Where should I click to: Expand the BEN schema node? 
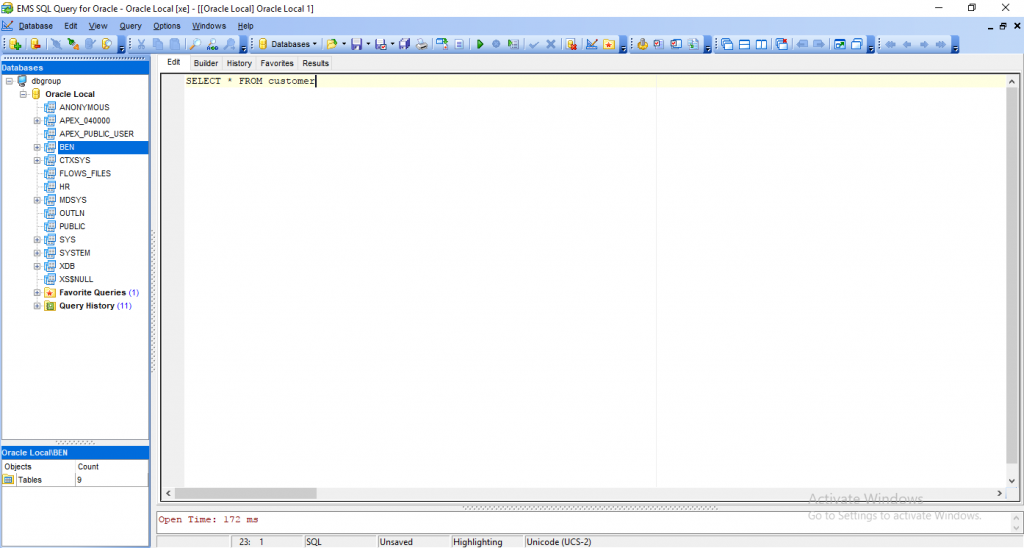37,147
